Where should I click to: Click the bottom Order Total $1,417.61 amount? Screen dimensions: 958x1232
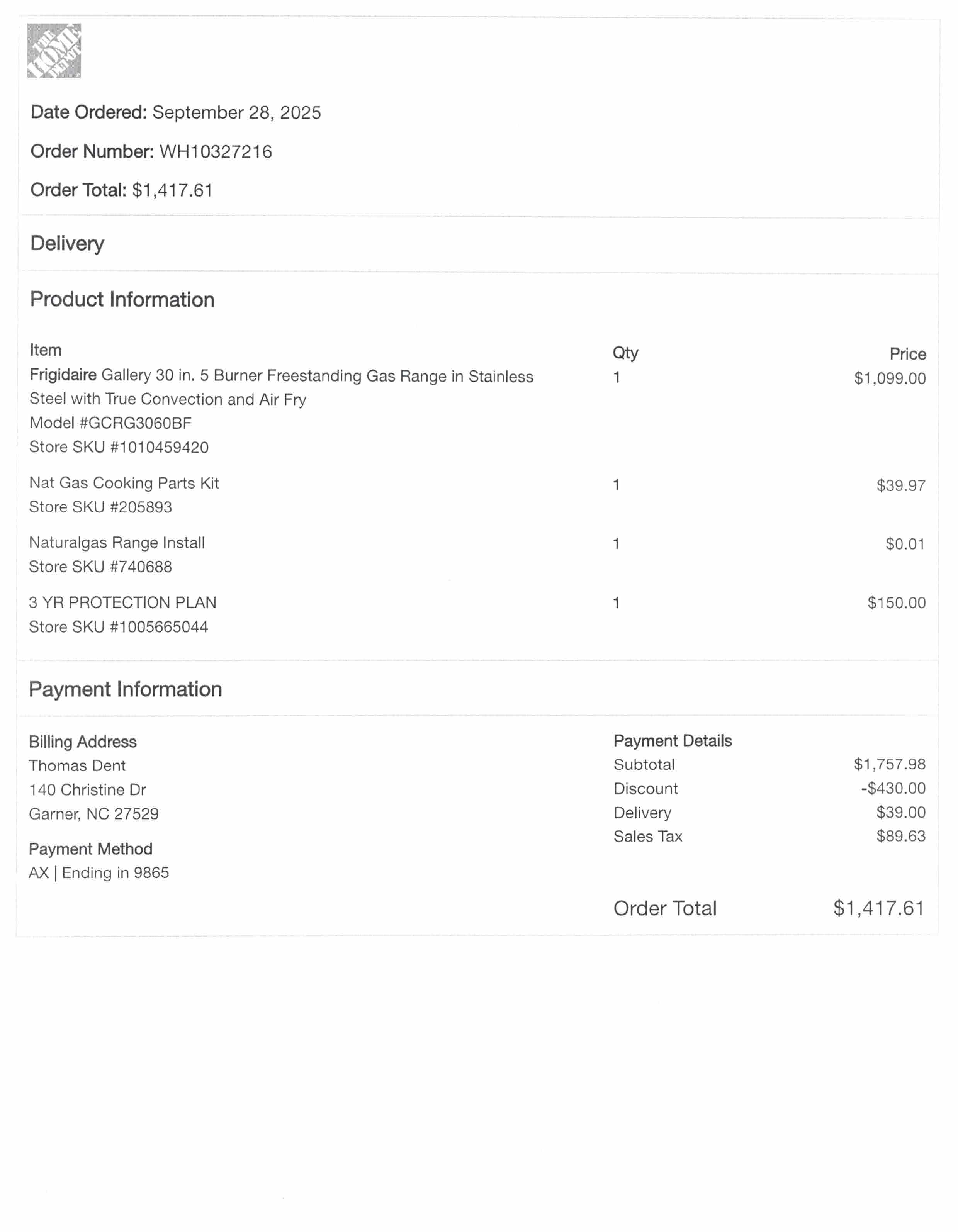[878, 909]
